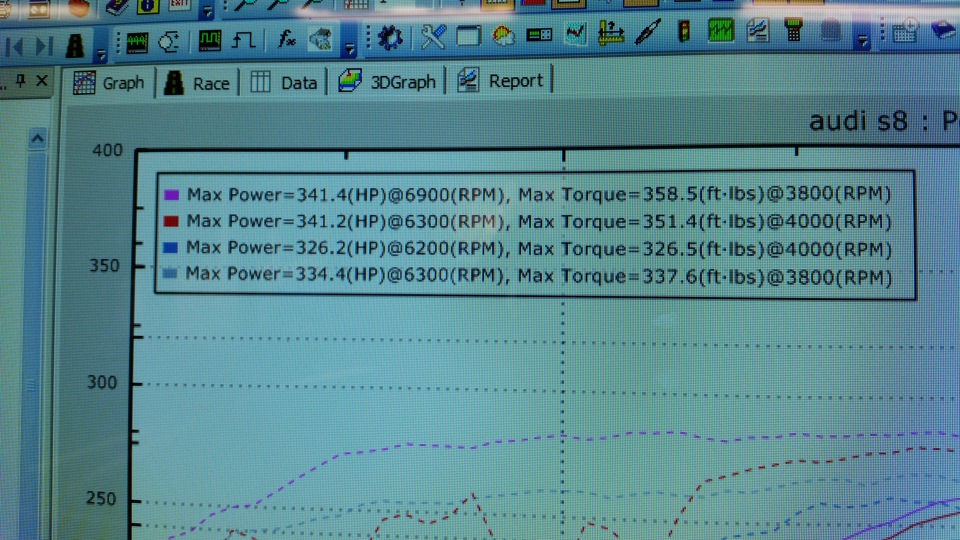Click the 350 y-axis label
This screenshot has width=960, height=540.
click(105, 266)
